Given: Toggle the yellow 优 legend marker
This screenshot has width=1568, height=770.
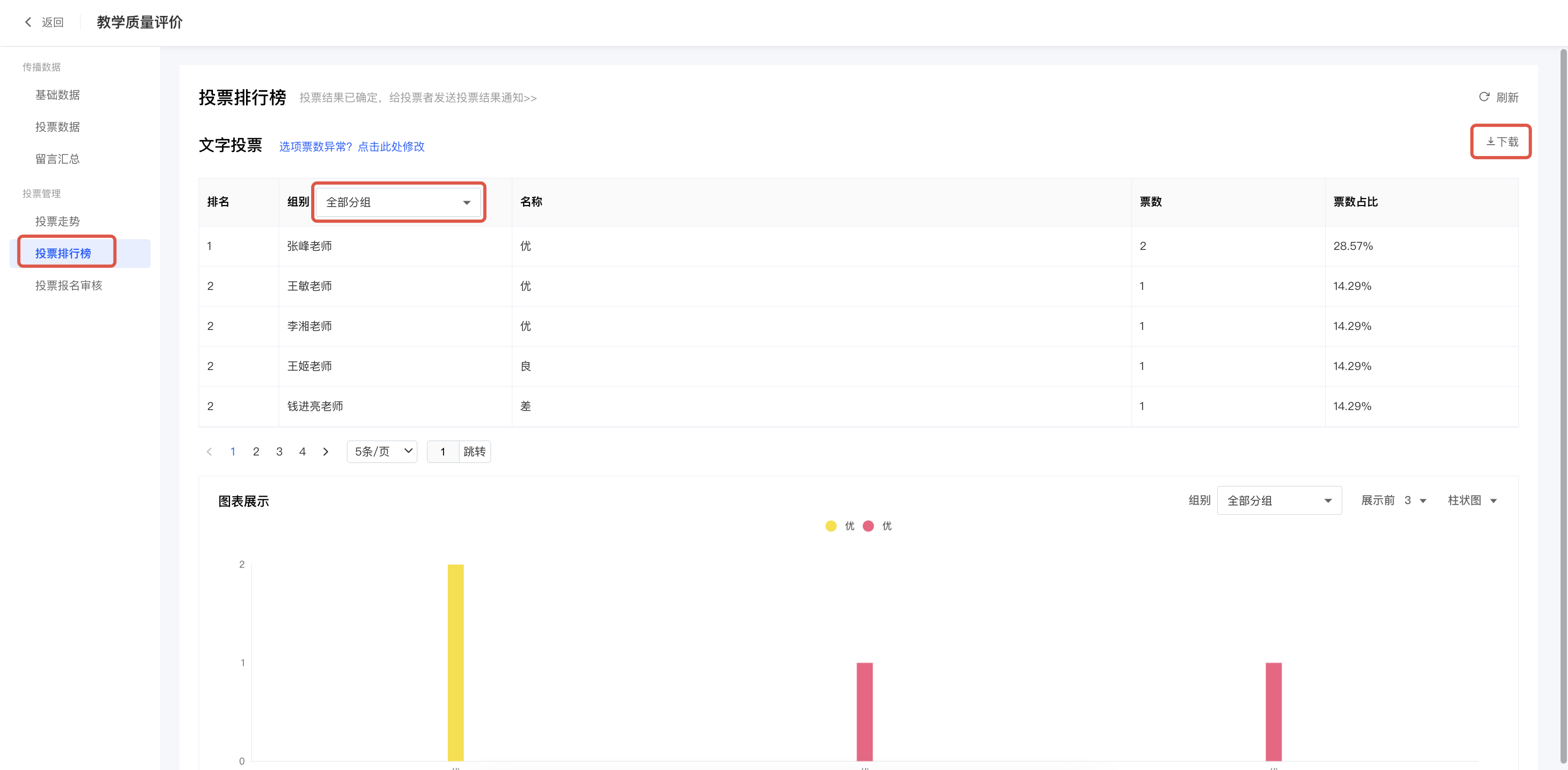Looking at the screenshot, I should pos(831,526).
